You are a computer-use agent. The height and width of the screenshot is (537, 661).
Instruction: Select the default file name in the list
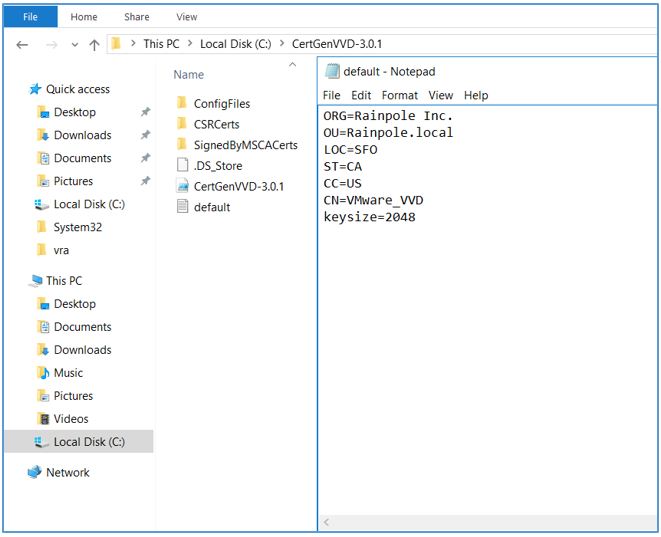[212, 207]
